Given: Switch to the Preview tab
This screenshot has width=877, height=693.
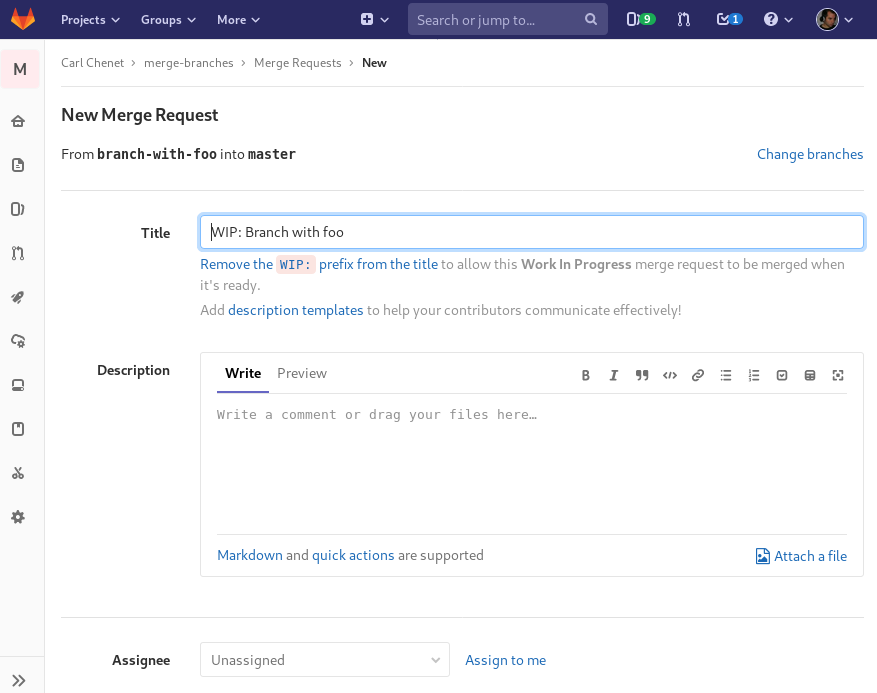Looking at the screenshot, I should [301, 373].
